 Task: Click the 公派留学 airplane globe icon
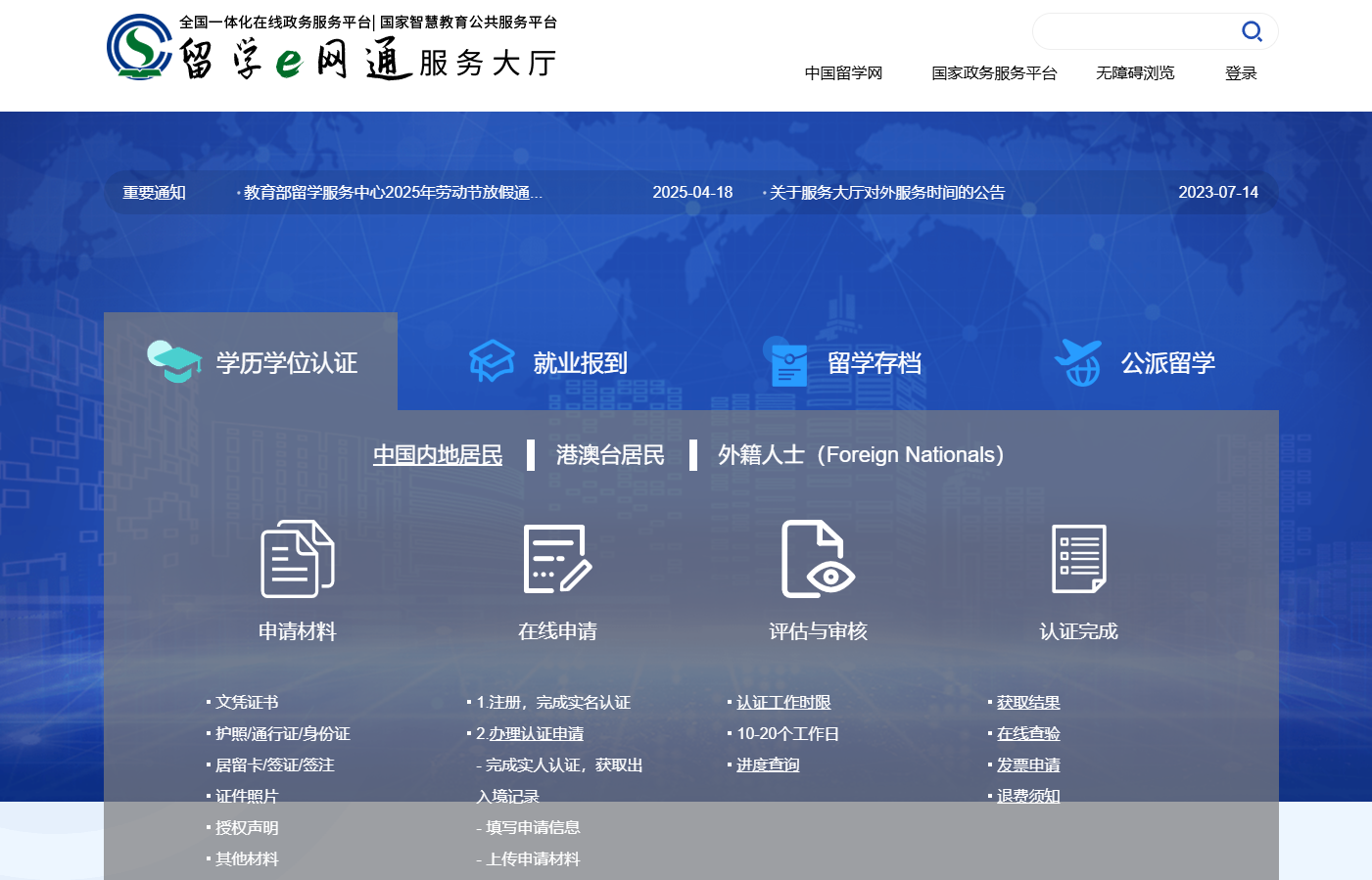[x=1078, y=362]
